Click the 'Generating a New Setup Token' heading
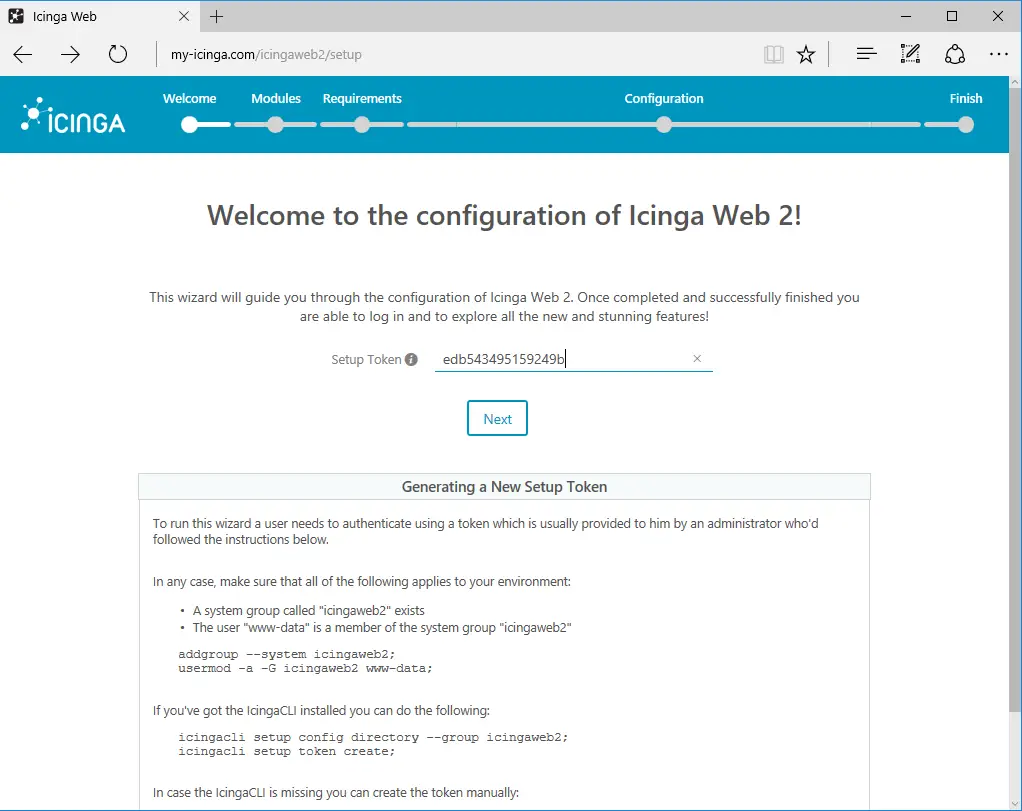Viewport: 1022px width, 811px height. [504, 487]
